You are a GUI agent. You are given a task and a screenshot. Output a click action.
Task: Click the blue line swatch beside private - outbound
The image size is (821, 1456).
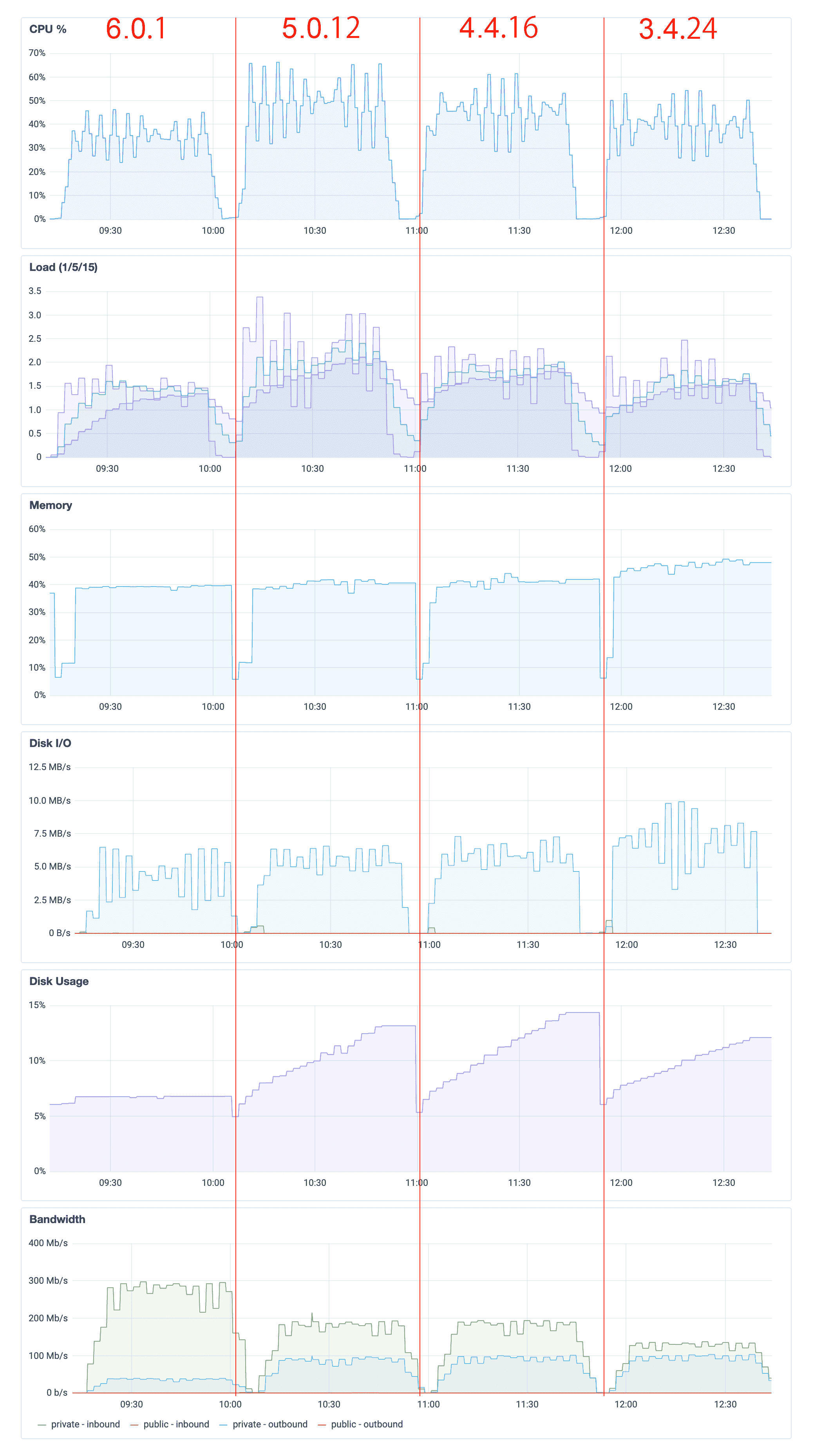click(223, 1425)
